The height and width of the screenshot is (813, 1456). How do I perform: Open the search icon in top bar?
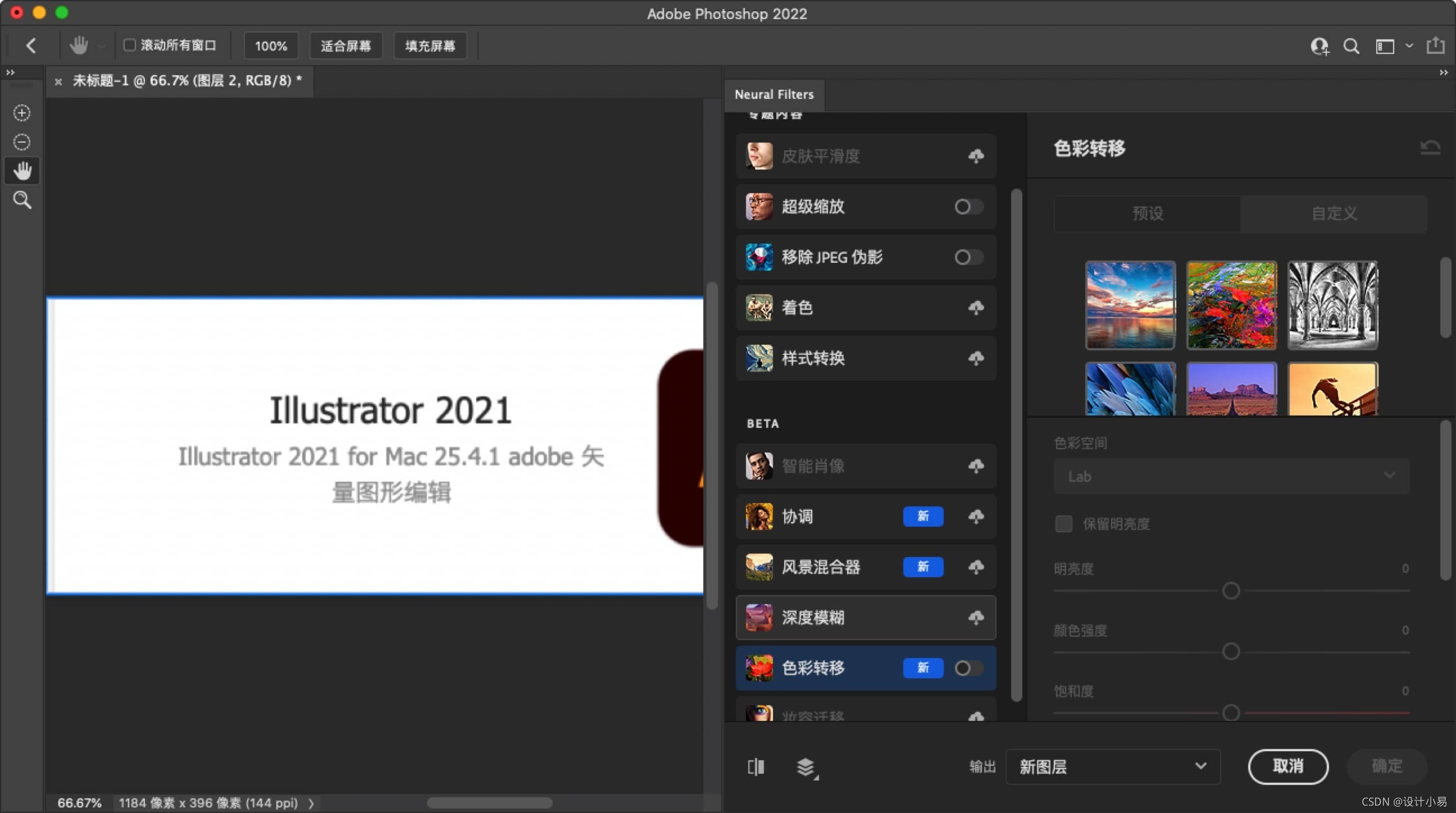(x=1352, y=47)
